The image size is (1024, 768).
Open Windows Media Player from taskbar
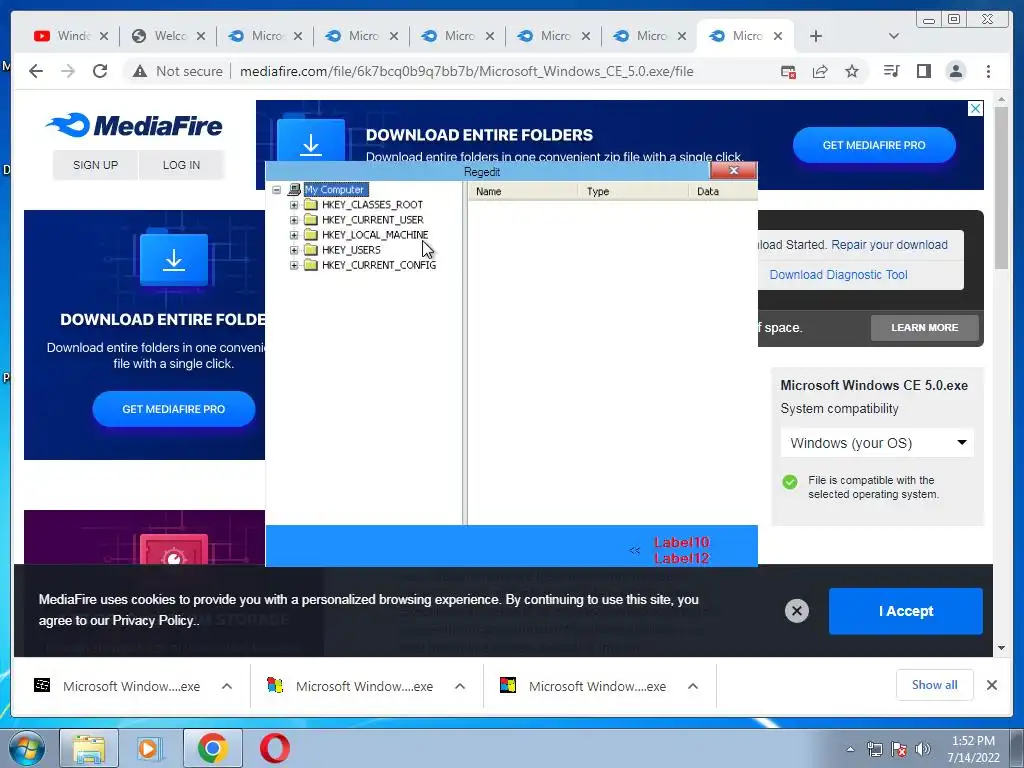point(150,748)
